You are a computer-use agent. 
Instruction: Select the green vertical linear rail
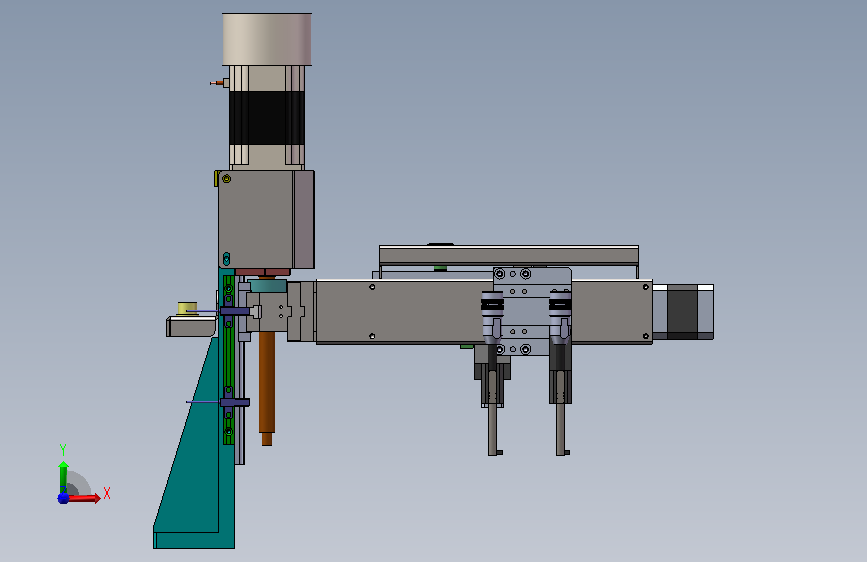pyautogui.click(x=228, y=360)
